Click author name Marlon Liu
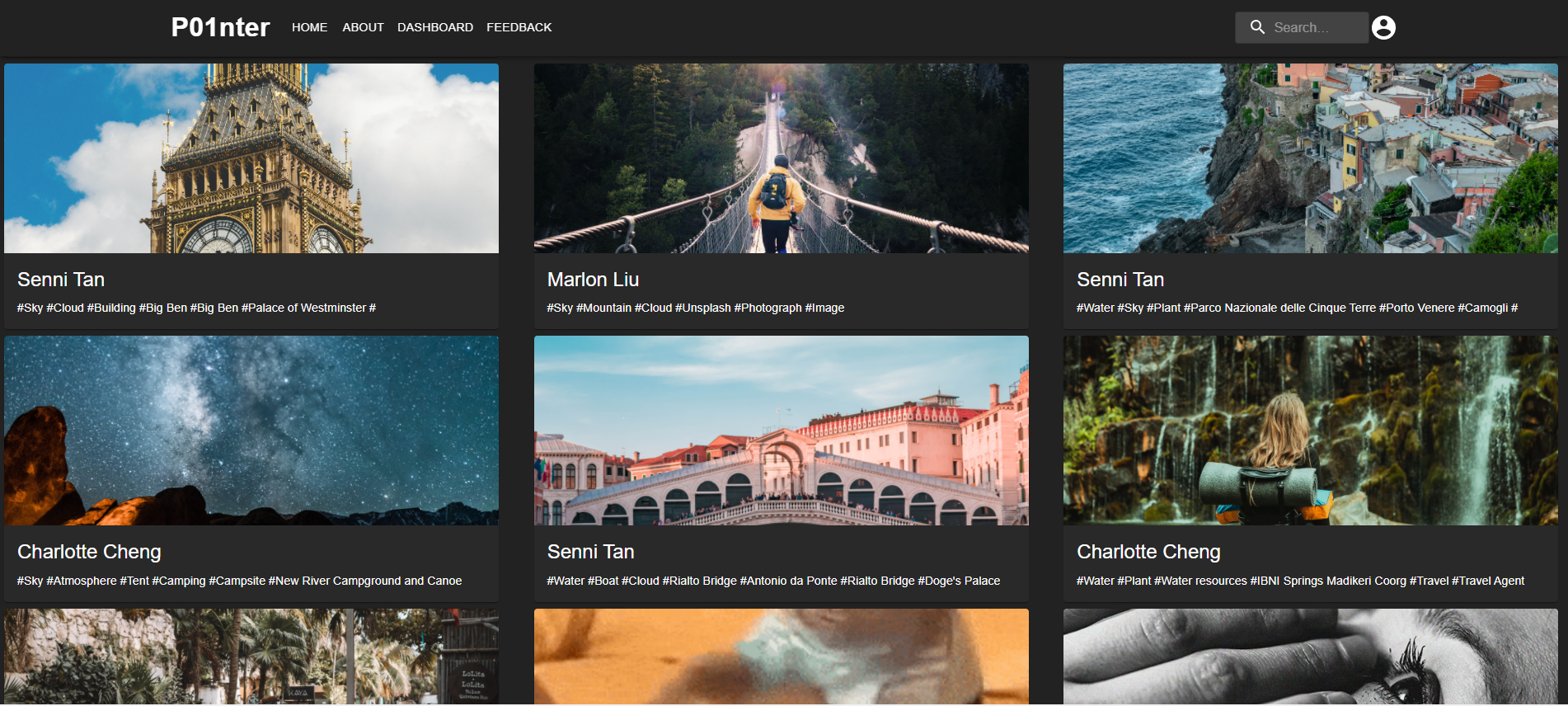The width and height of the screenshot is (1568, 706). pyautogui.click(x=593, y=280)
